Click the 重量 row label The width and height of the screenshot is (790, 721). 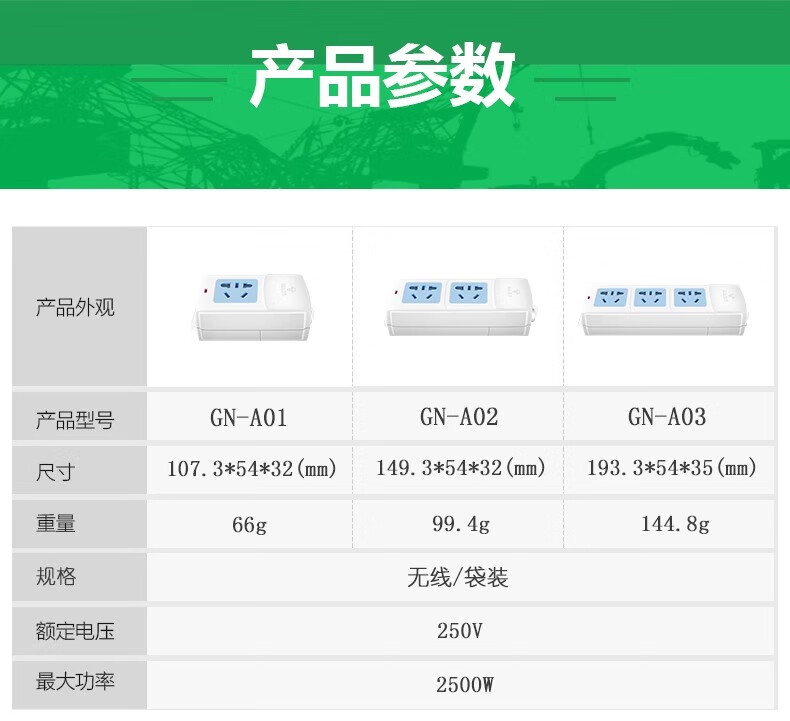pyautogui.click(x=56, y=524)
